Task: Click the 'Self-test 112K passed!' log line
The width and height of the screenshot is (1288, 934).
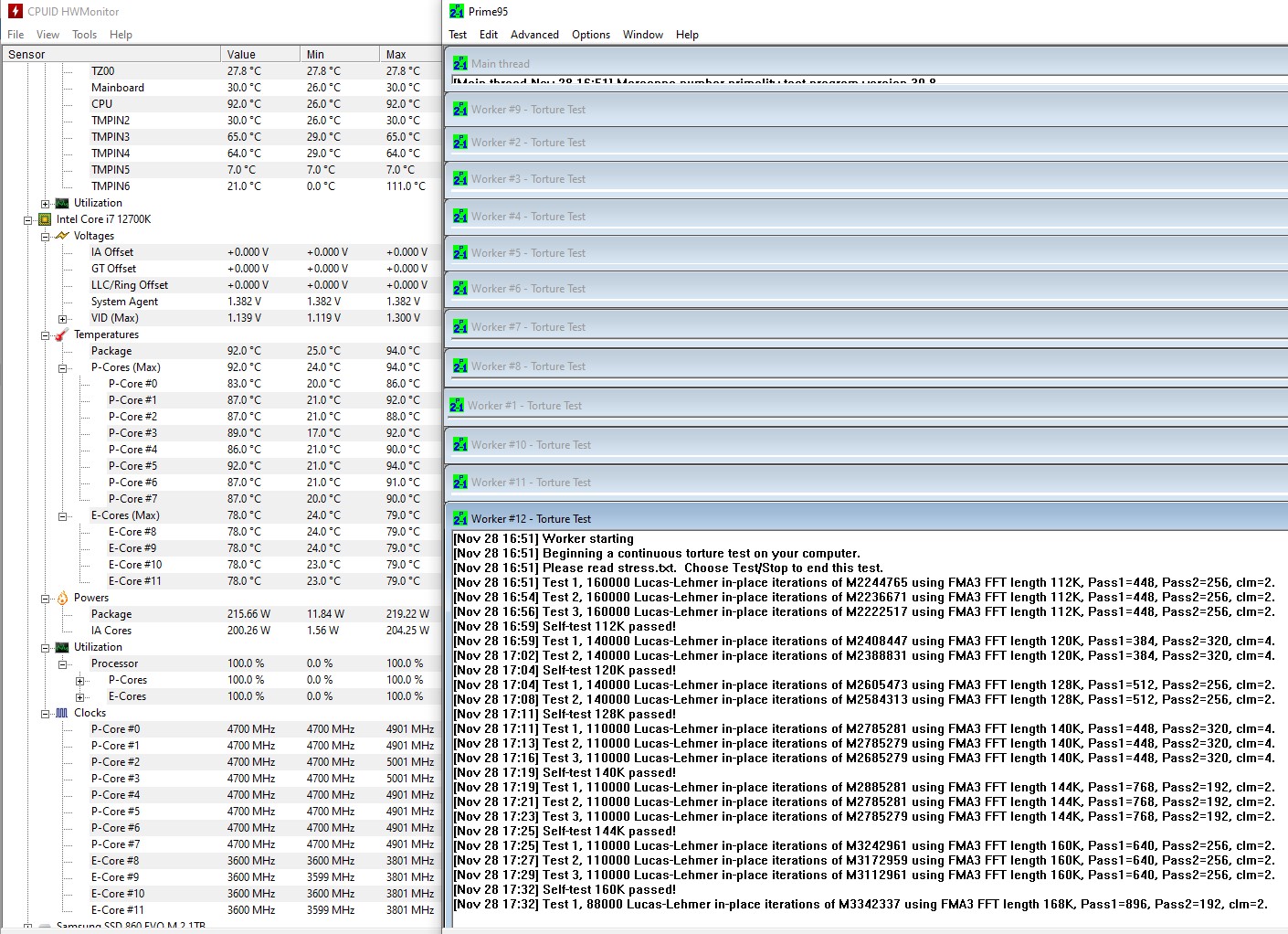Action: (565, 626)
